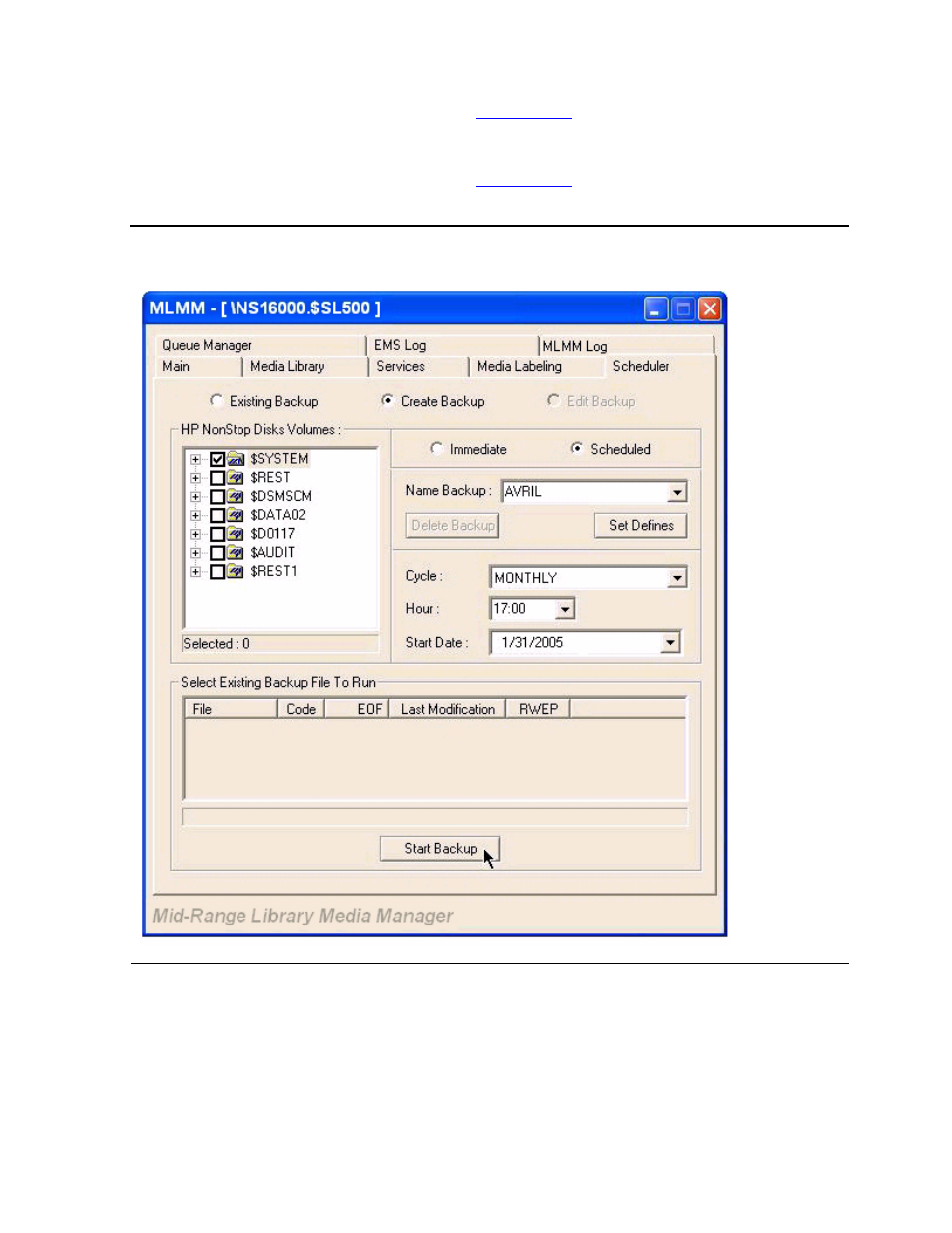Open the Name Backup dropdown
Image resolution: width=952 pixels, height=1233 pixels.
678,492
